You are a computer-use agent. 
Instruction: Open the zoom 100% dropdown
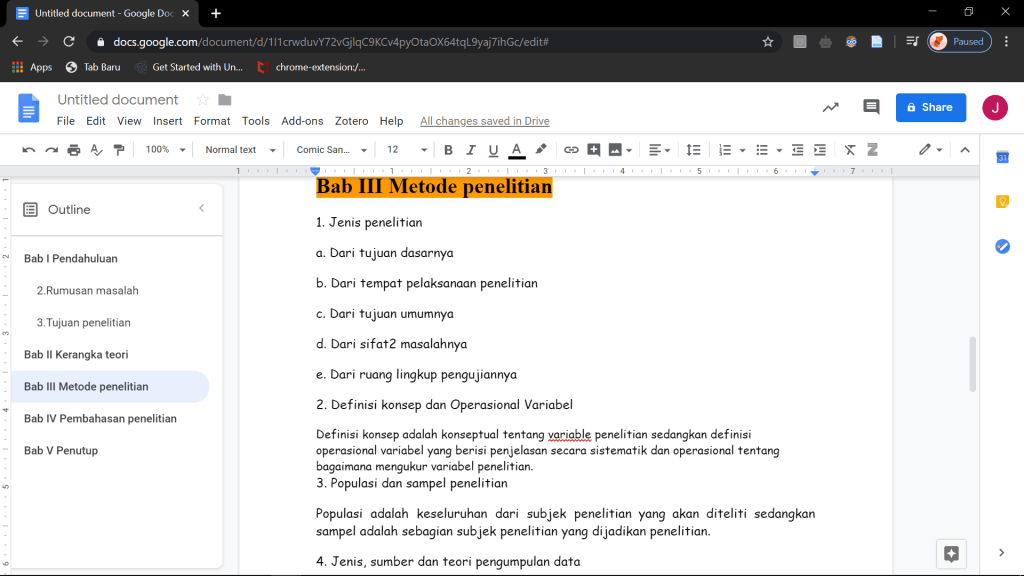click(x=165, y=150)
